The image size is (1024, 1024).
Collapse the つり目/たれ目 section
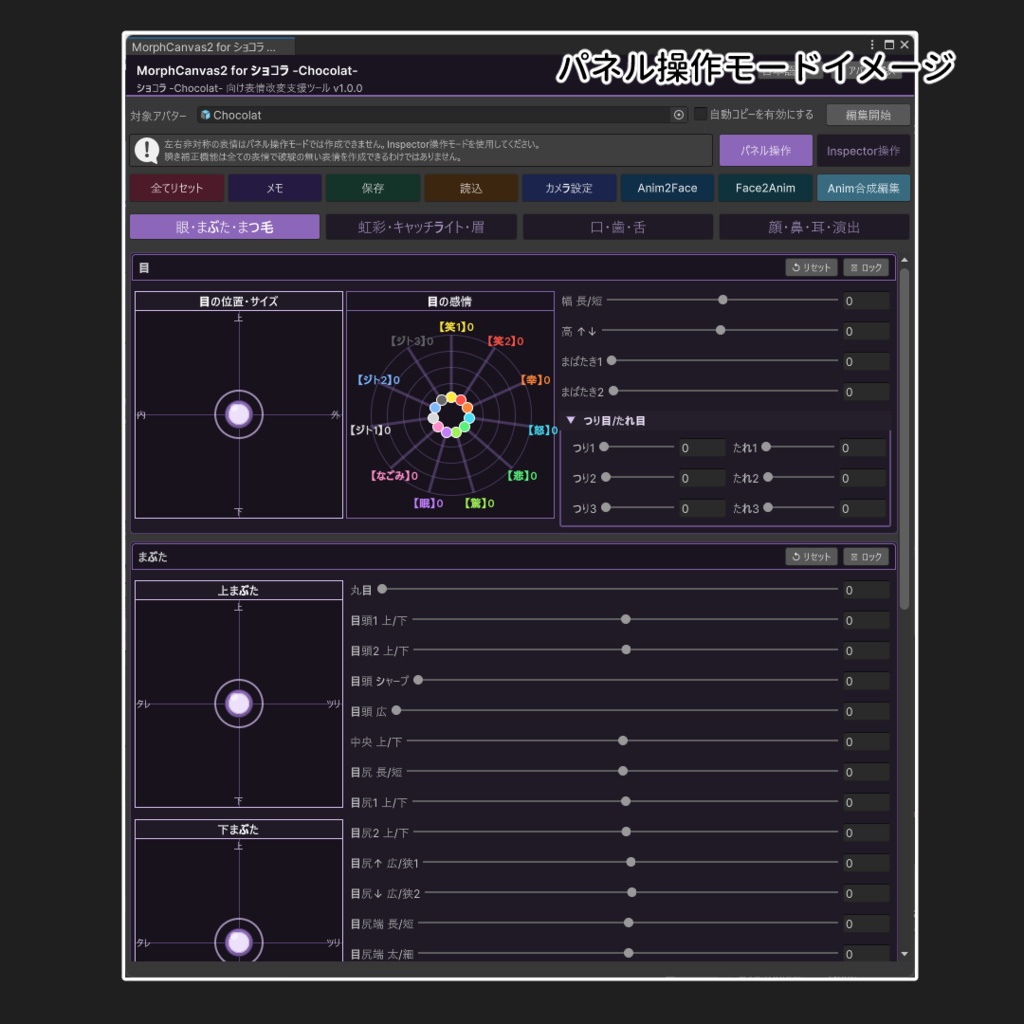coord(571,420)
